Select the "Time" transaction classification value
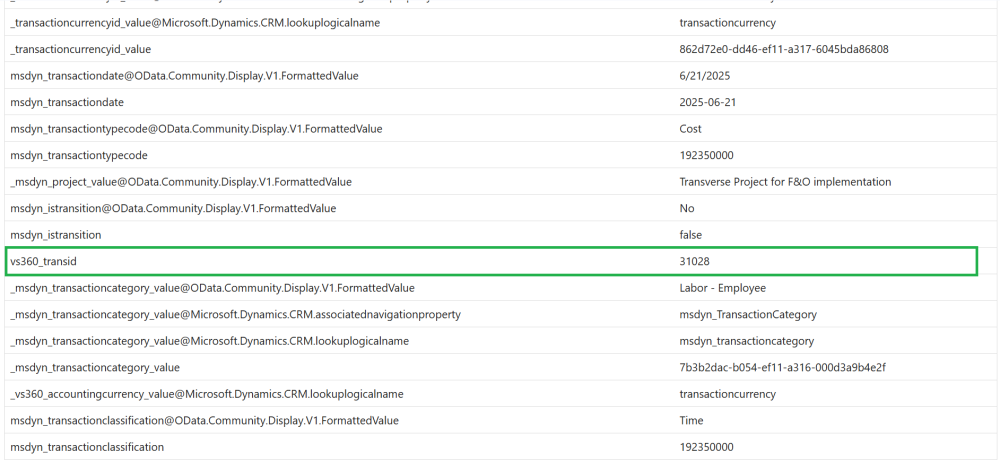The width and height of the screenshot is (1000, 462). pyautogui.click(x=691, y=421)
